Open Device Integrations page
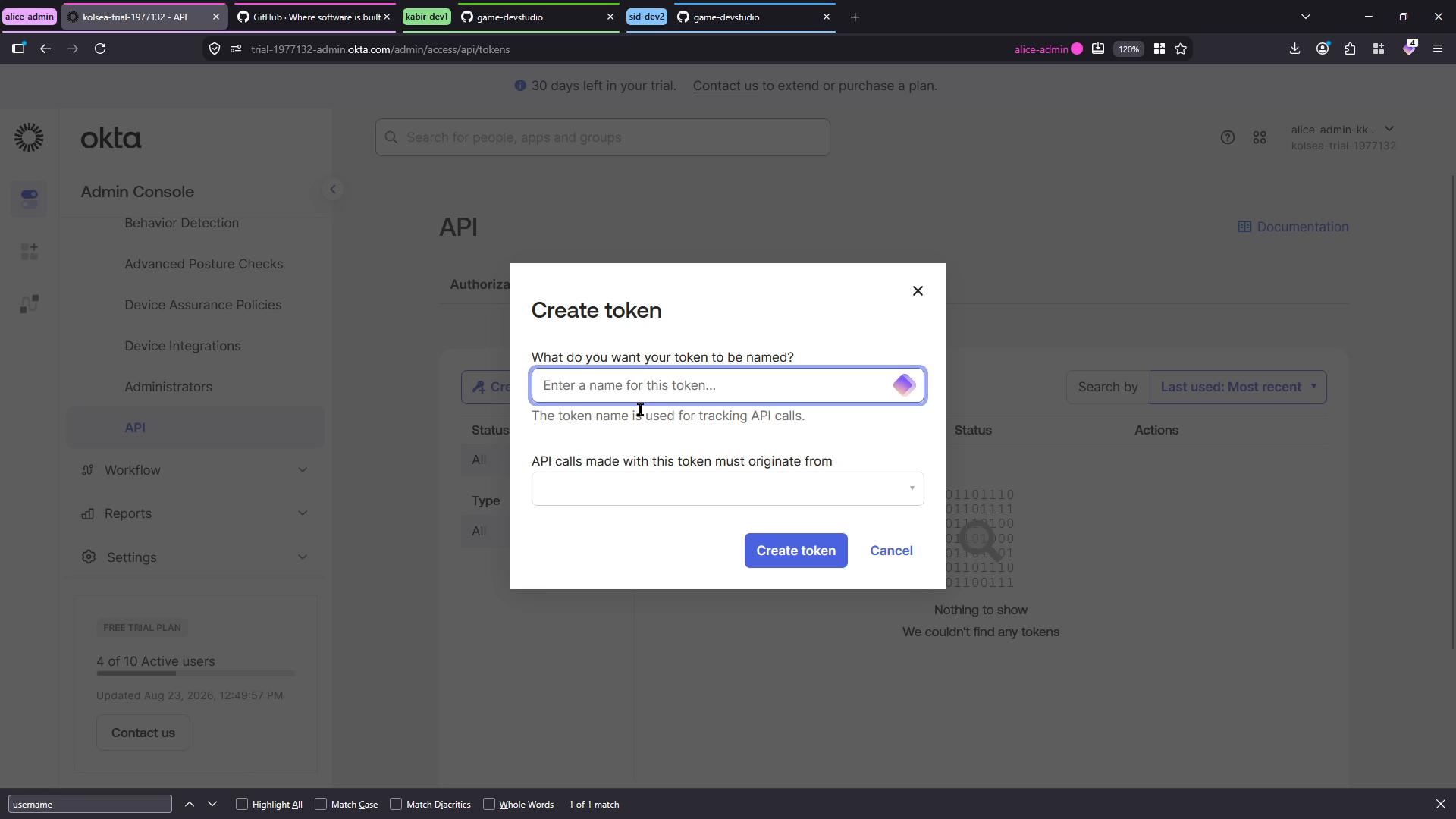 click(x=182, y=346)
